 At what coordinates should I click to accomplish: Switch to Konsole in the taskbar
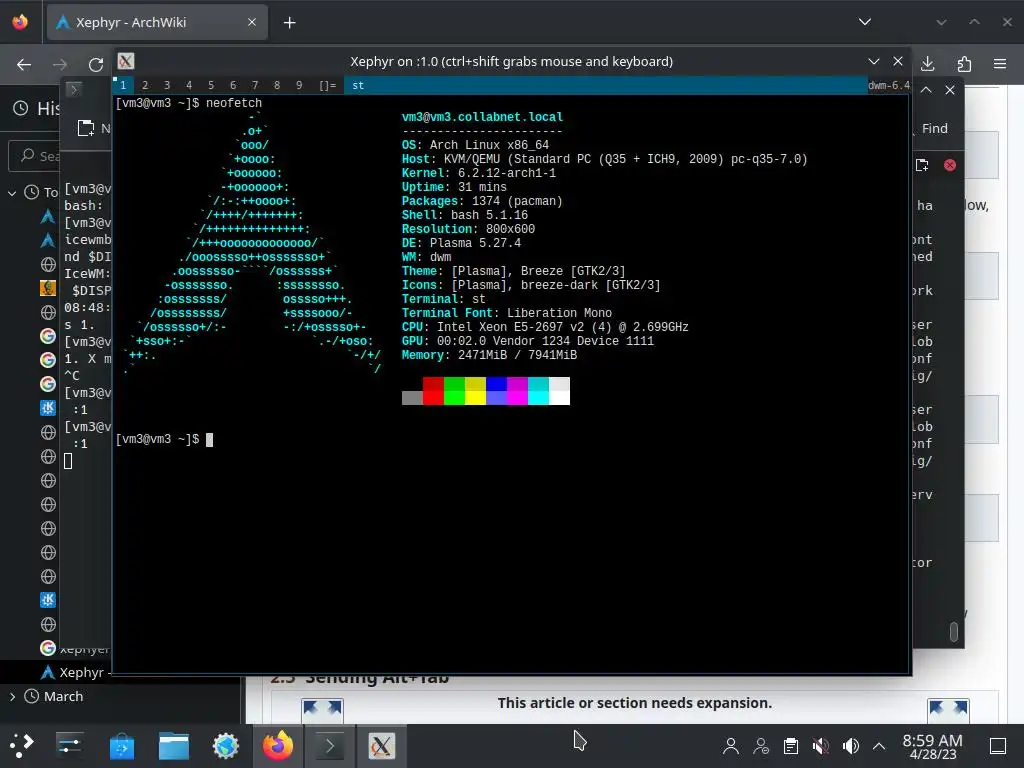[x=330, y=746]
